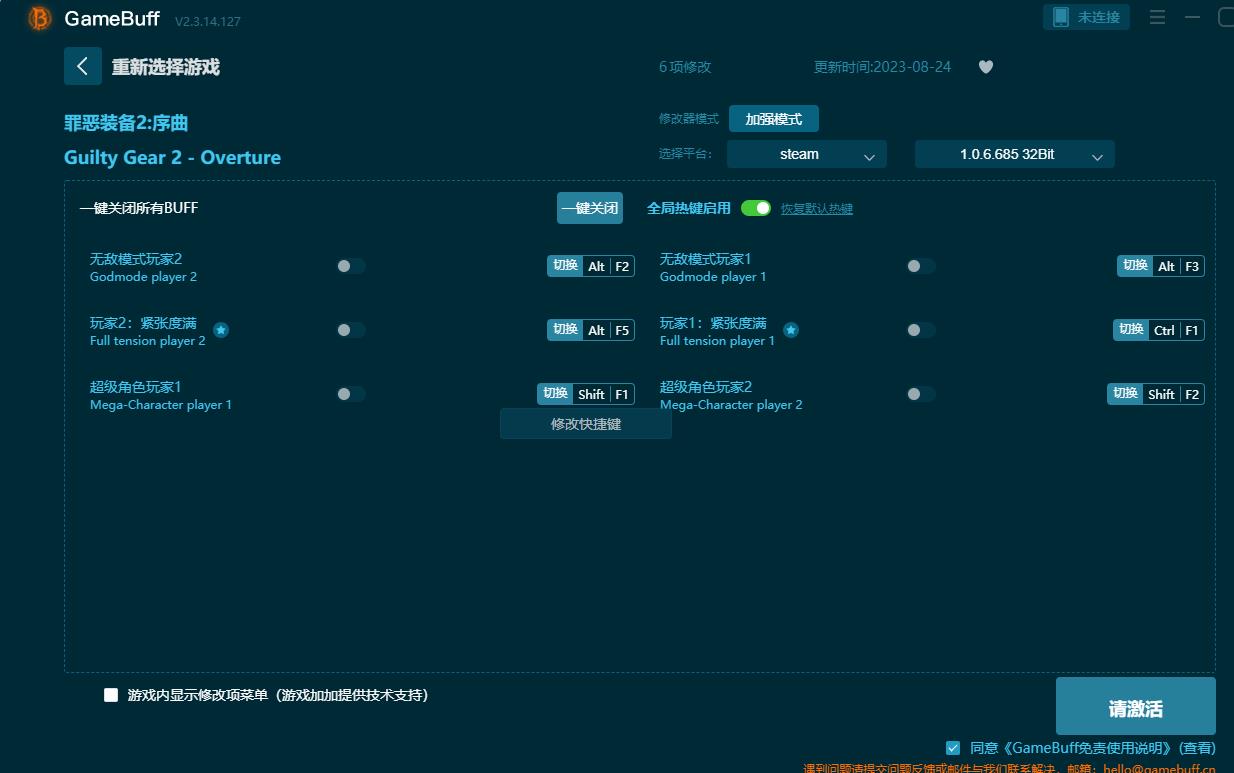Screen dimensions: 1234x773
Task: Disable the global hotkey toggle
Action: (756, 208)
